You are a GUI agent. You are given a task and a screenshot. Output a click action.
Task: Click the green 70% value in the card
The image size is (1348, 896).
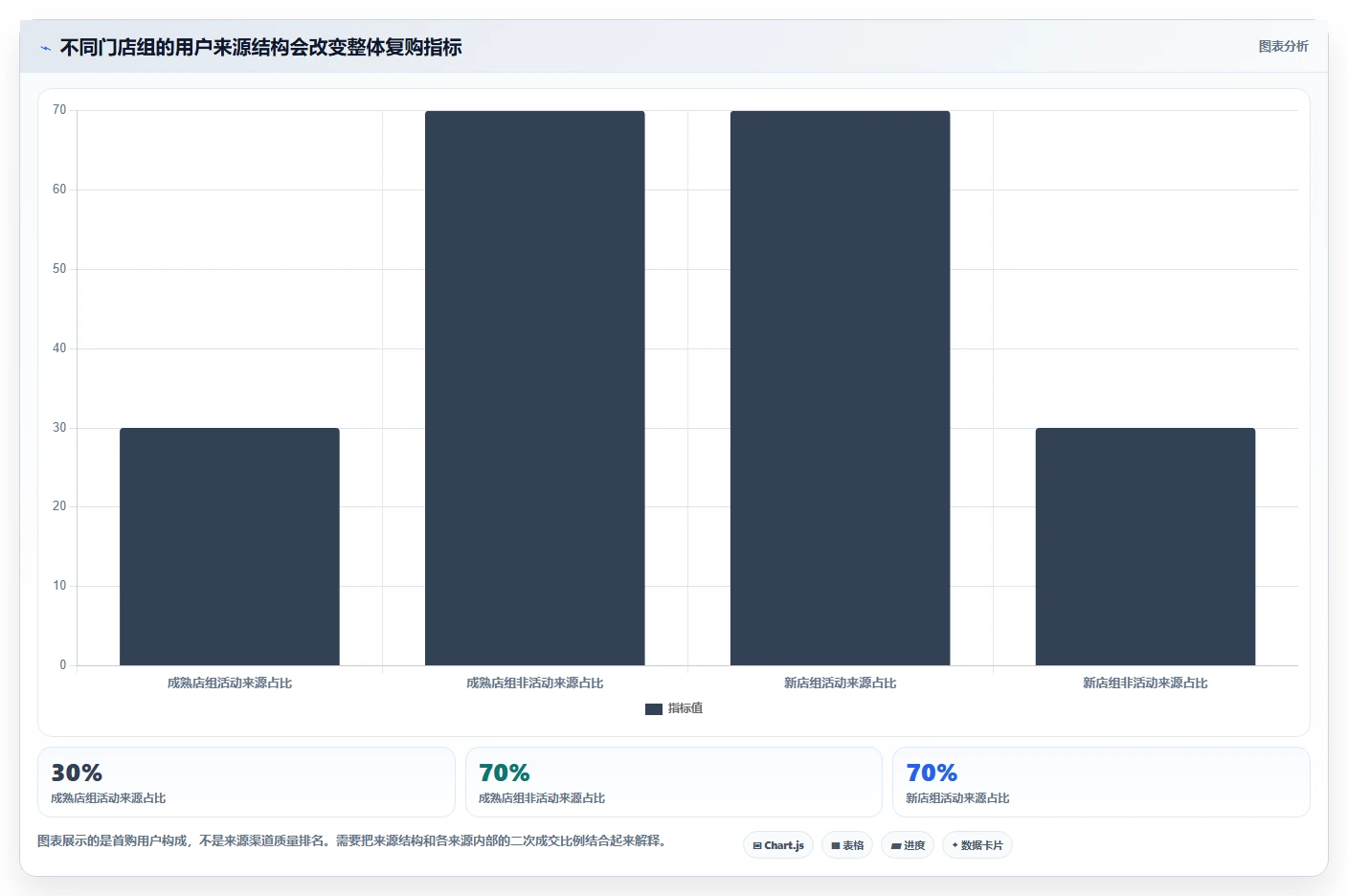[x=505, y=773]
